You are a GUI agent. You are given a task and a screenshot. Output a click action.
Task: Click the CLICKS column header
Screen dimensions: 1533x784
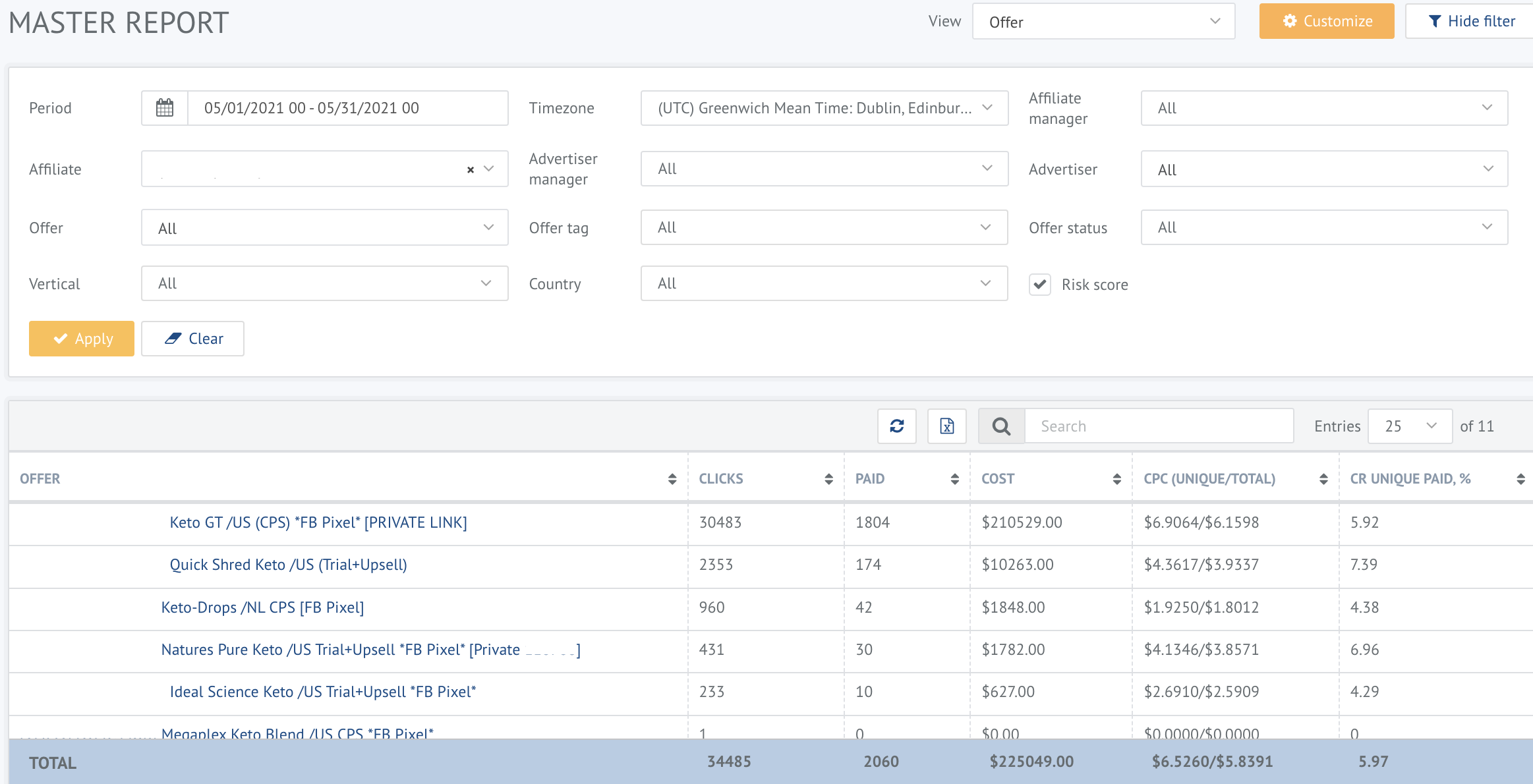pyautogui.click(x=721, y=479)
